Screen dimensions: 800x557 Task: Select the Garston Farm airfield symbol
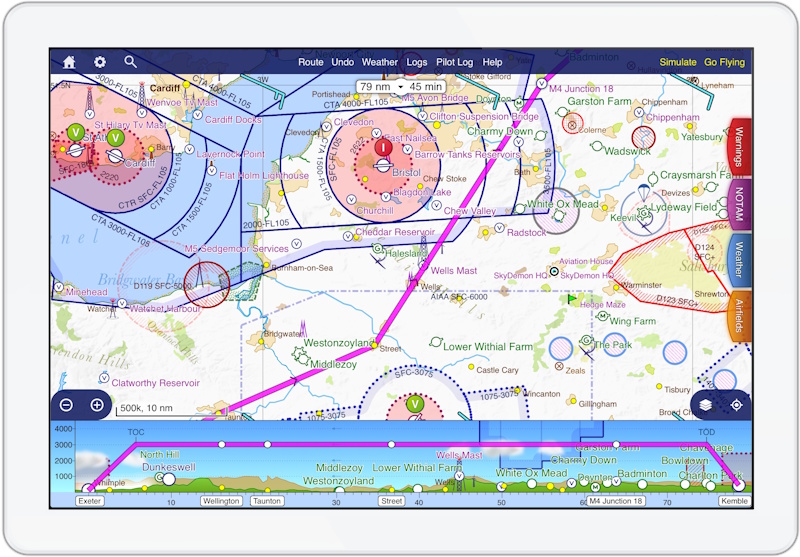[562, 112]
